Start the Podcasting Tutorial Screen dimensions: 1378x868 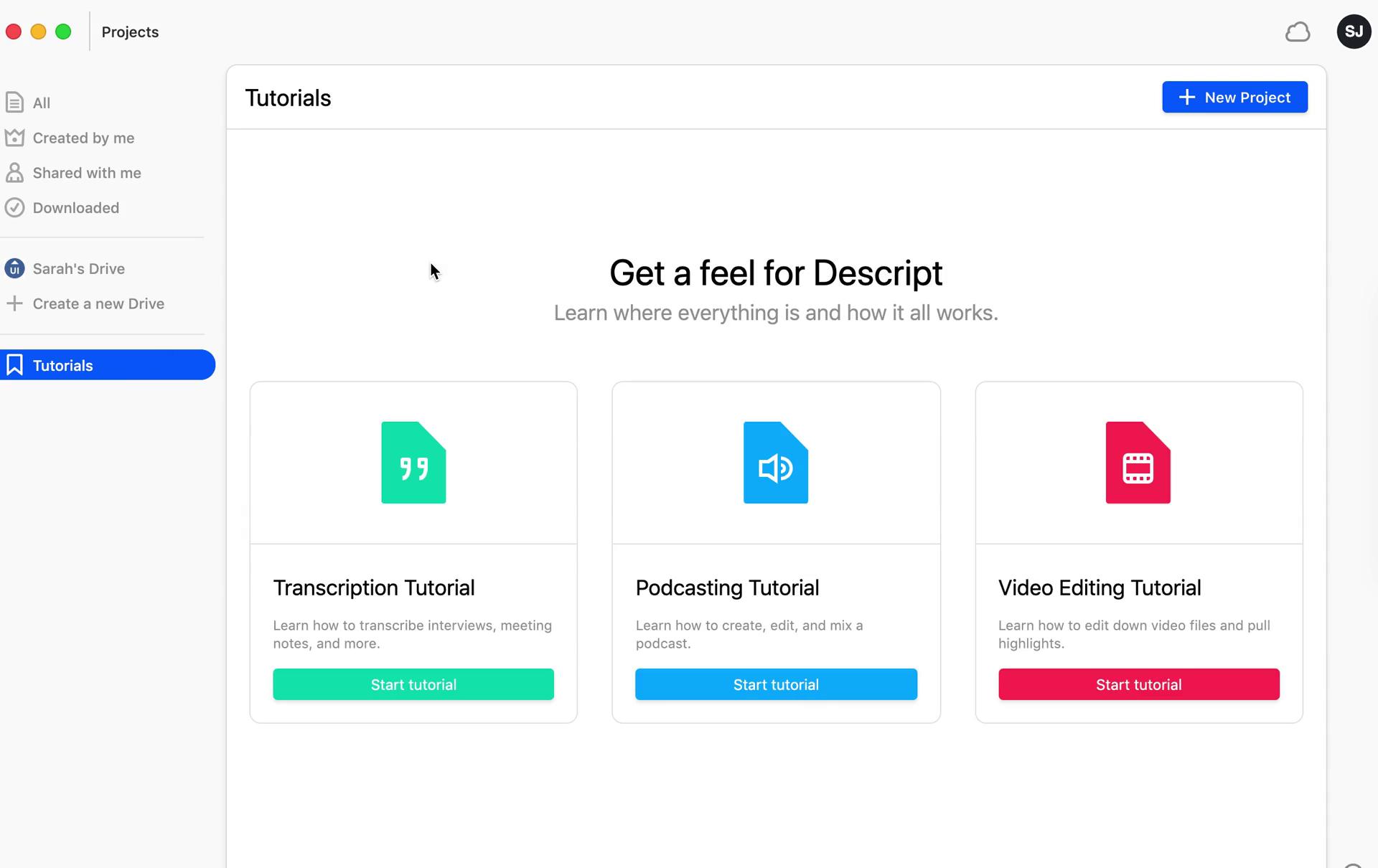coord(776,684)
